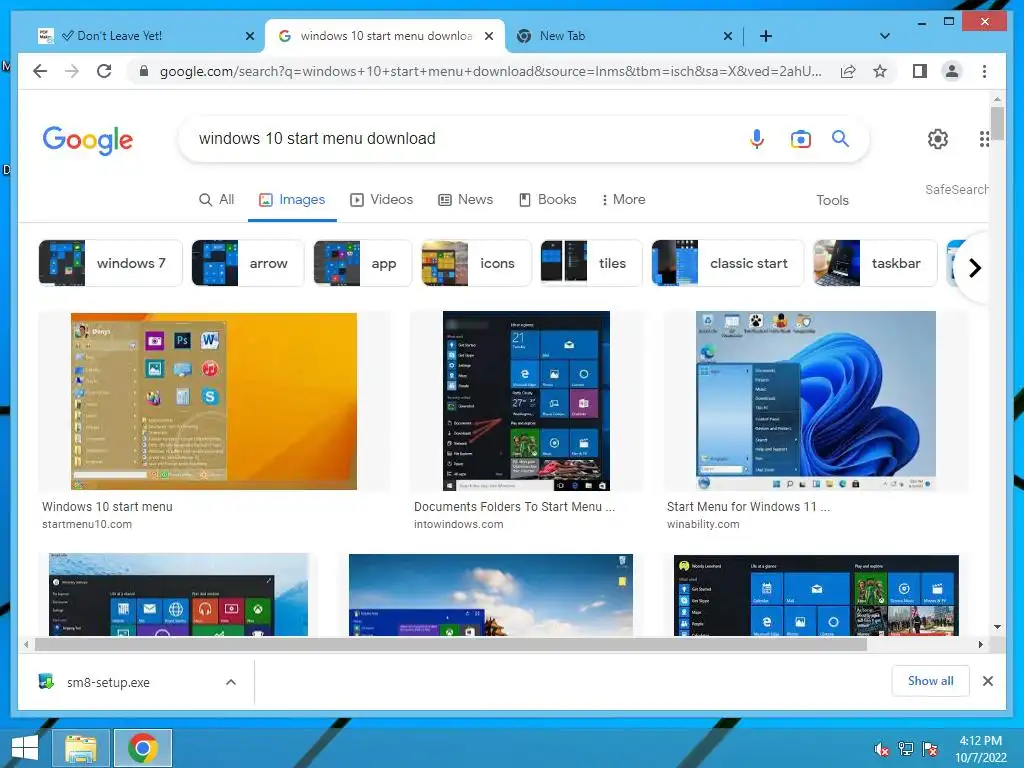Click the muted volume tray icon
The image size is (1024, 768).
[x=882, y=749]
